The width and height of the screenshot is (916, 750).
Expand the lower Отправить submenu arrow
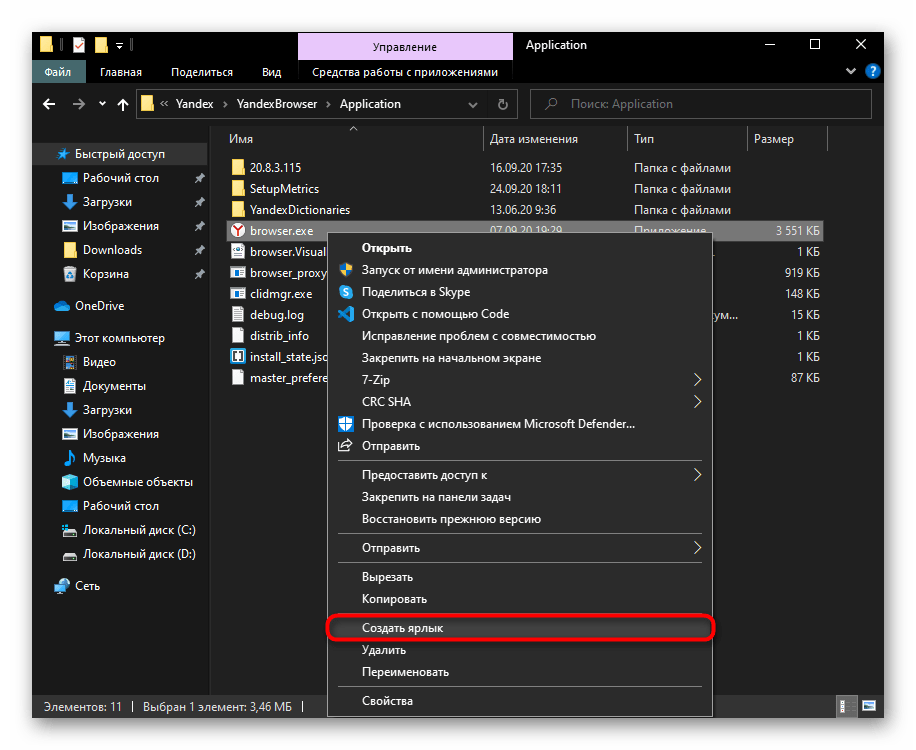pyautogui.click(x=697, y=548)
